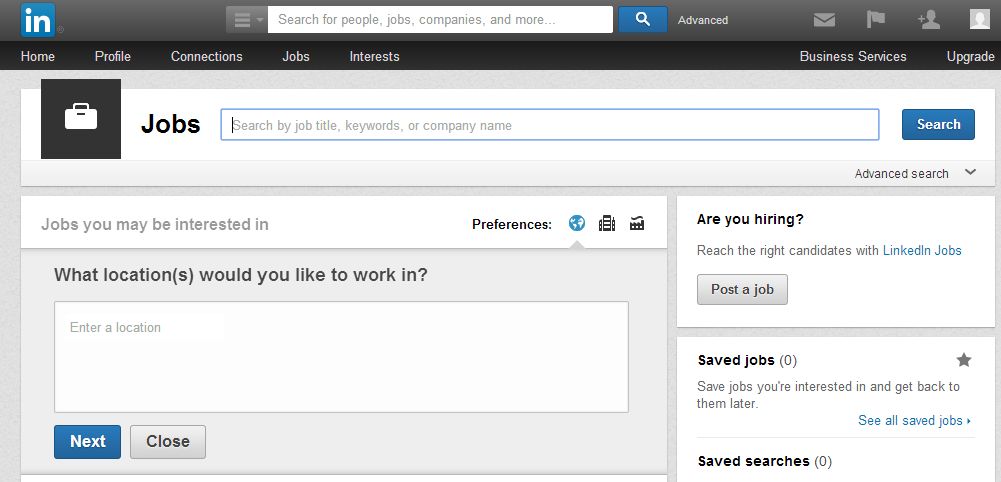The image size is (1001, 482).
Task: Click the LinkedIn logo icon
Action: pos(38,20)
